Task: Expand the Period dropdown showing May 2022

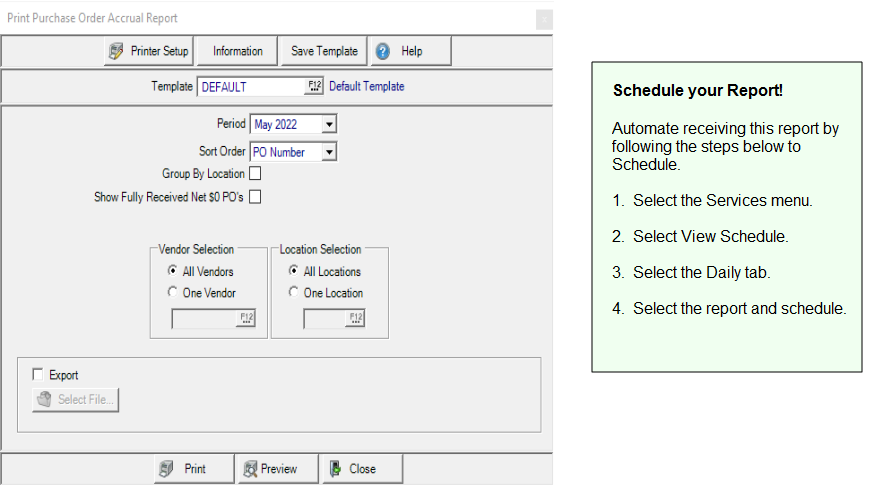Action: [x=330, y=125]
